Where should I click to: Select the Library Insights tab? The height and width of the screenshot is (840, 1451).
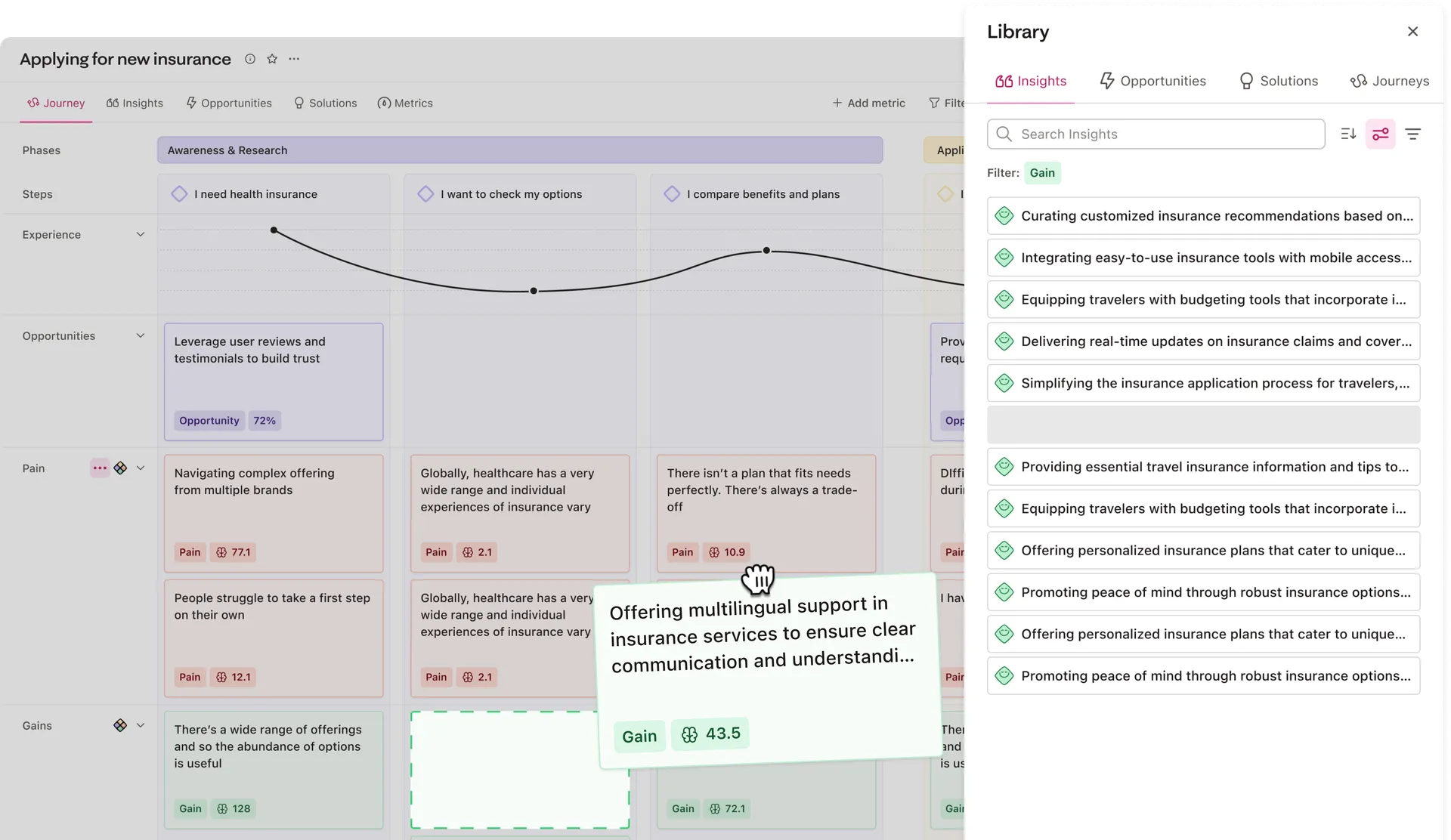point(1031,81)
